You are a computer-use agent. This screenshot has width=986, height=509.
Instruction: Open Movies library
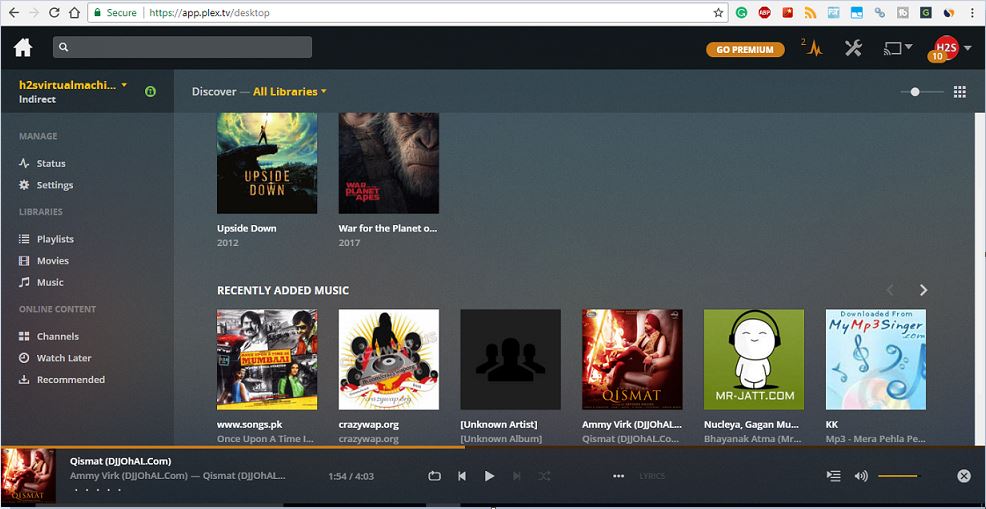coord(43,260)
